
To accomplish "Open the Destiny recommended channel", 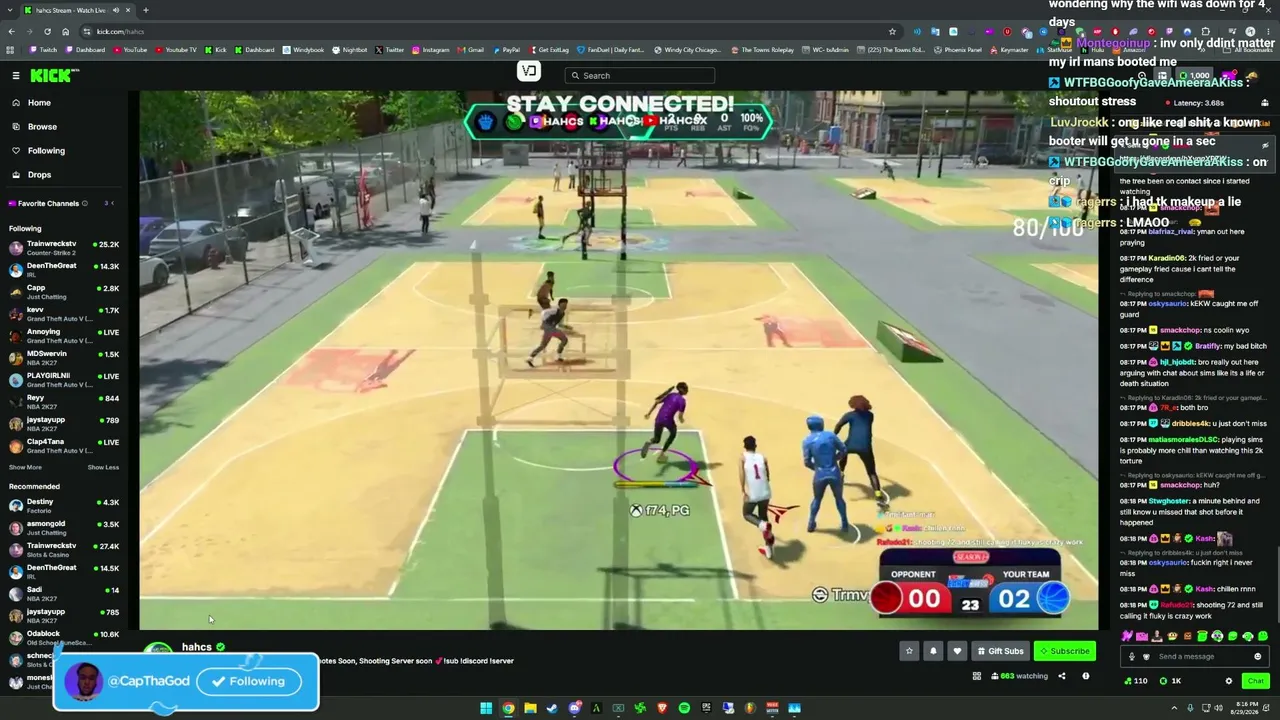I will (x=64, y=506).
